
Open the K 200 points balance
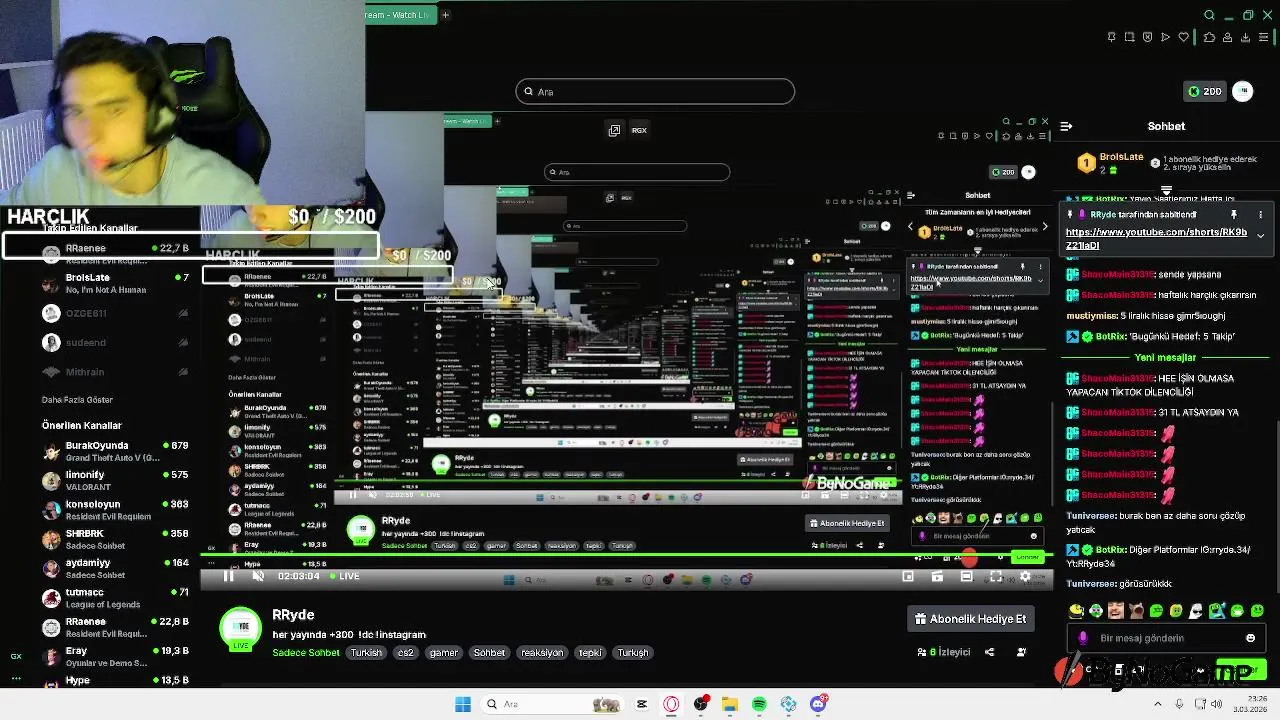1203,91
